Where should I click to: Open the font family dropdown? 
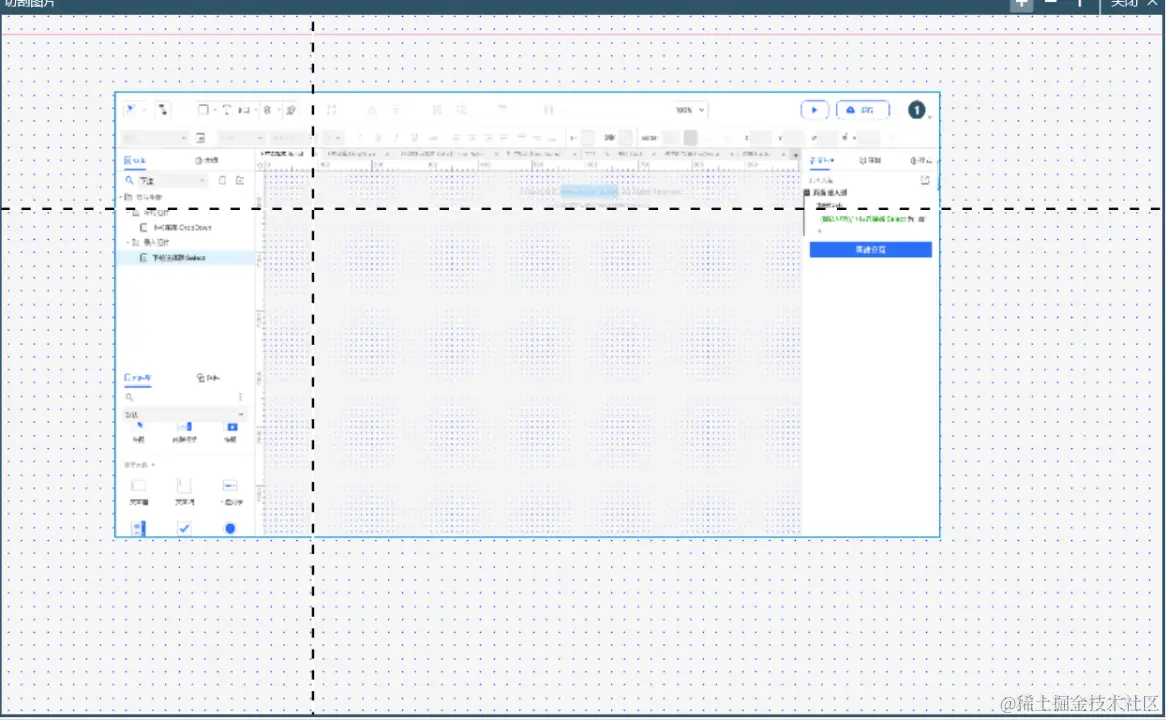[x=242, y=138]
